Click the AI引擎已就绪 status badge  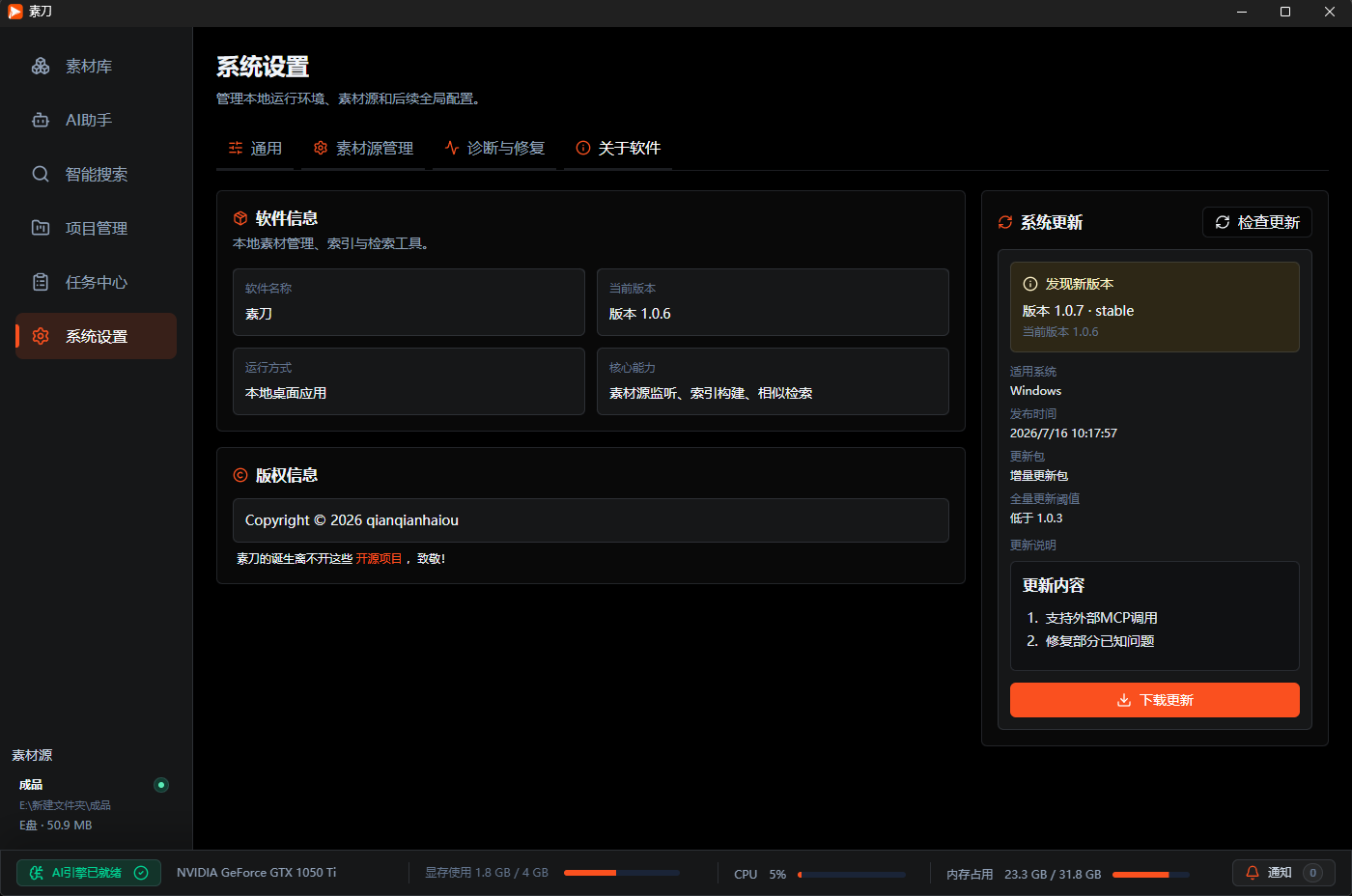click(x=89, y=873)
